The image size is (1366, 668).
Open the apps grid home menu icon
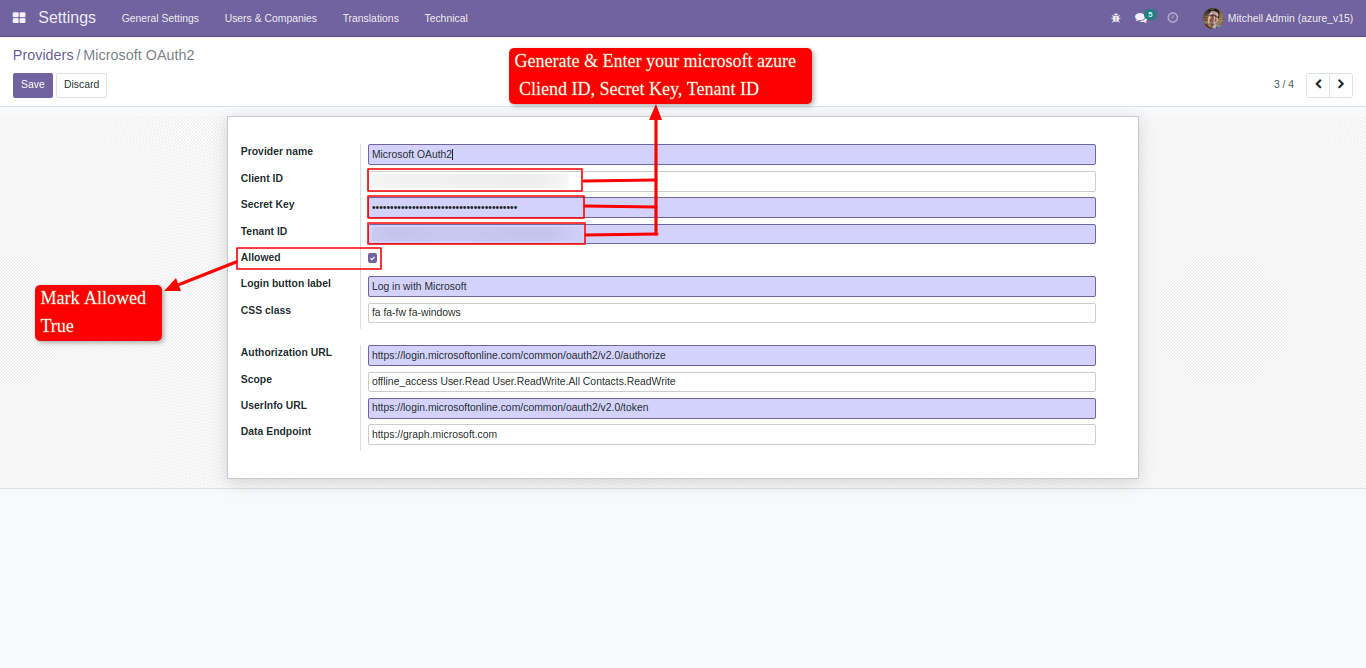(19, 18)
